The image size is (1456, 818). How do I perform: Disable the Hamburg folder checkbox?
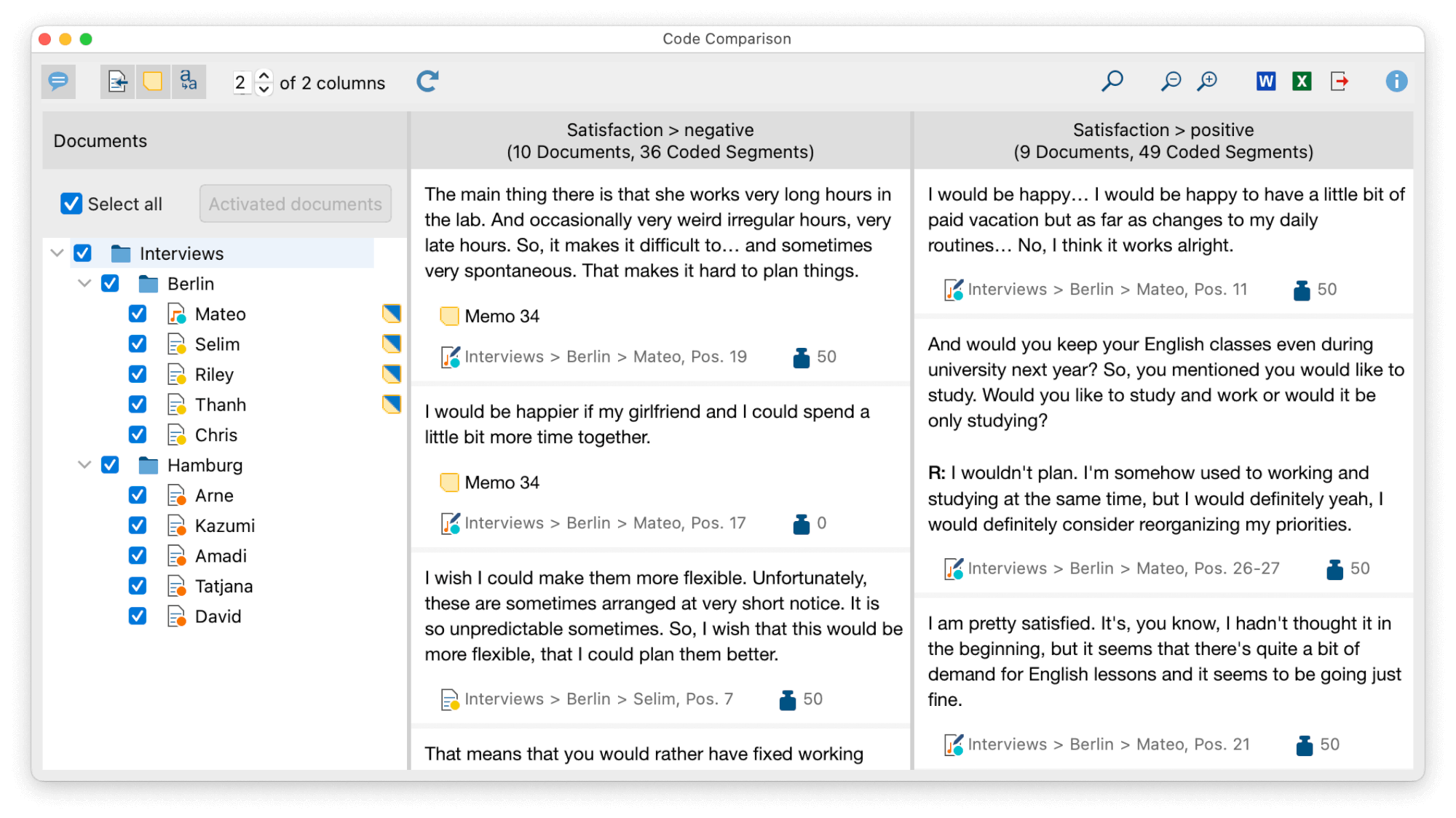coord(110,464)
